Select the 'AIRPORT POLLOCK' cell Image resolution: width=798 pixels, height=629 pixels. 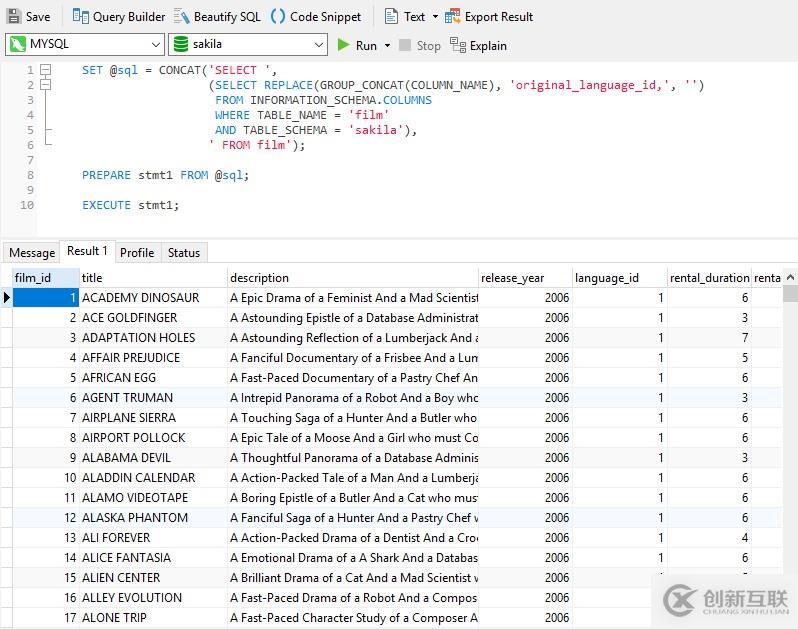pos(153,438)
